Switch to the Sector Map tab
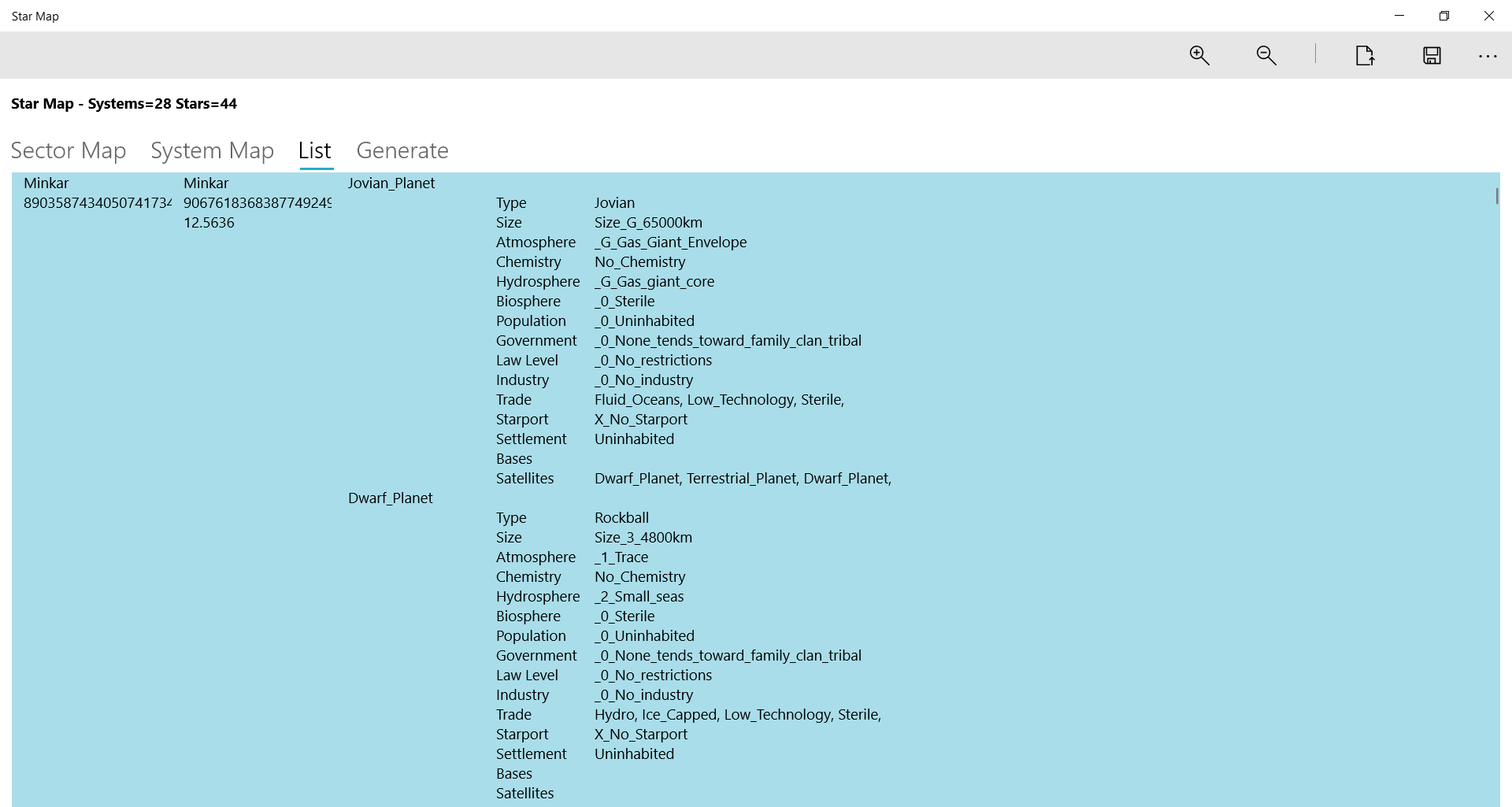 [69, 150]
